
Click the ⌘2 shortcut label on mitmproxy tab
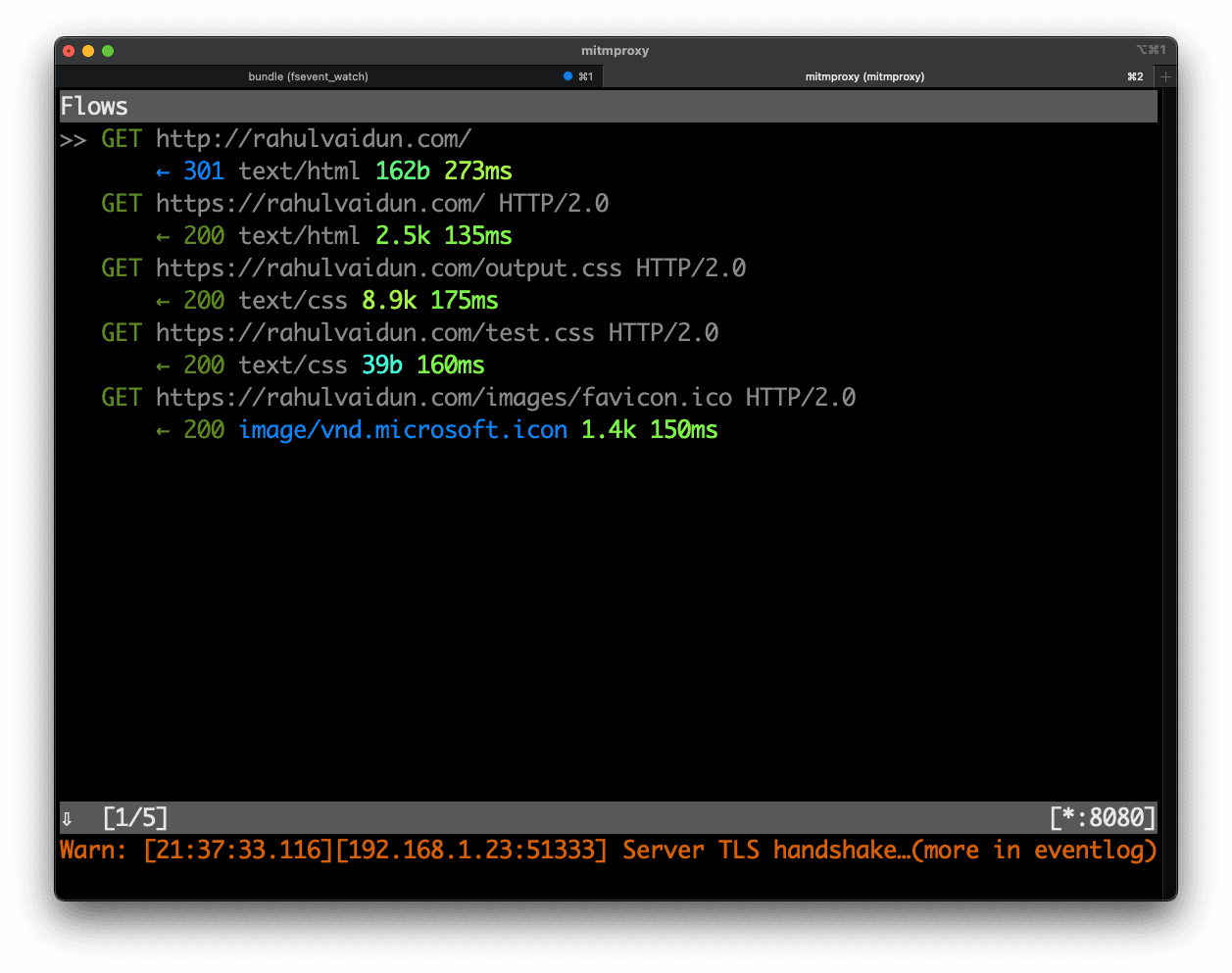click(1135, 76)
